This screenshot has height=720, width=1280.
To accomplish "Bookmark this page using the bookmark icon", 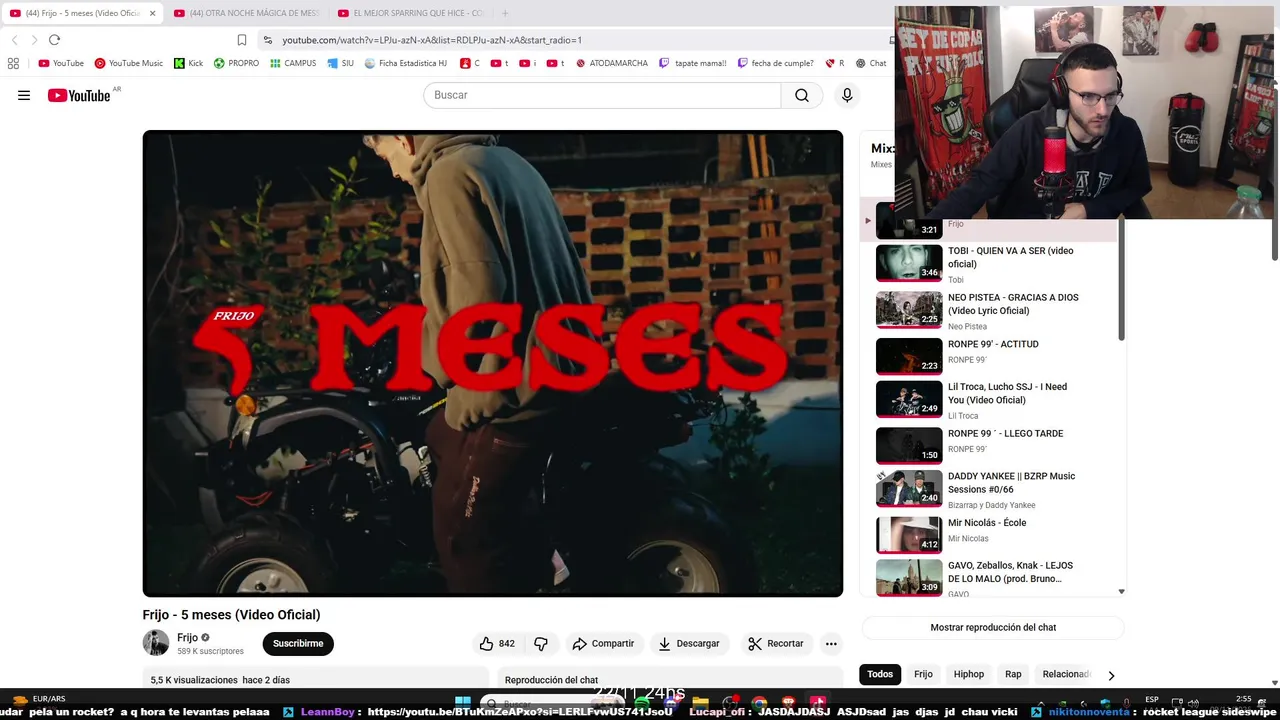I will point(242,40).
